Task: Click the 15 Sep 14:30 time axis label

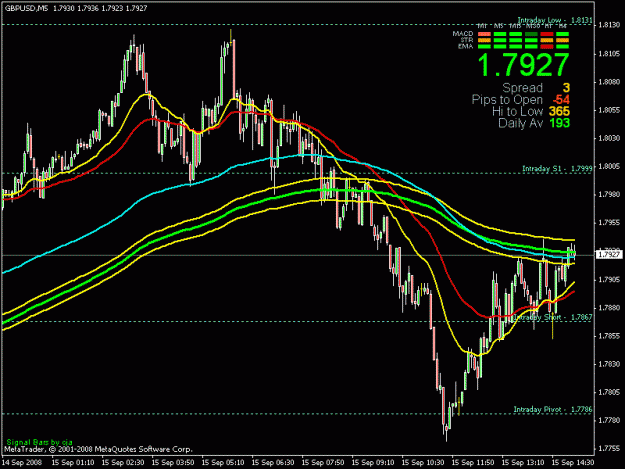Action: click(573, 463)
